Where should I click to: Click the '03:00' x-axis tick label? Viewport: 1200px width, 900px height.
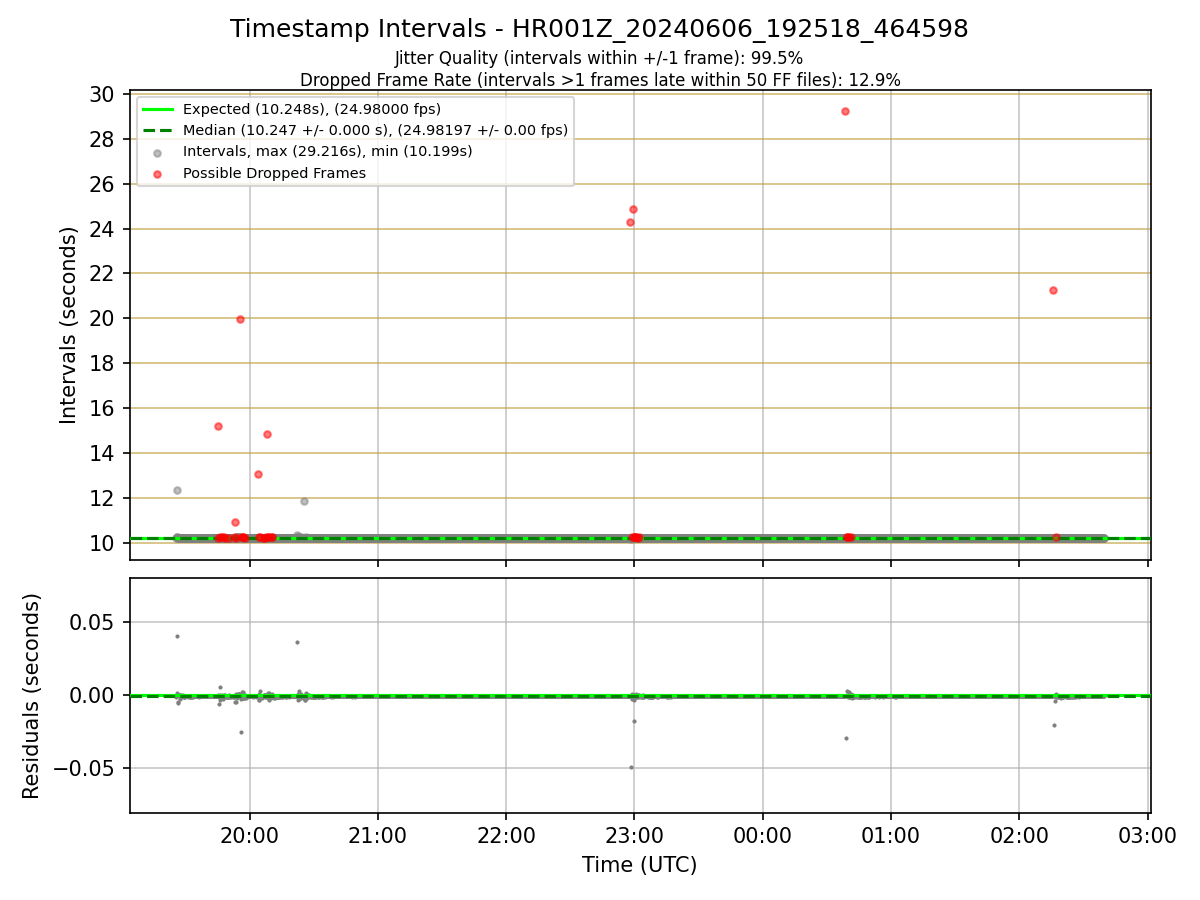(1147, 837)
